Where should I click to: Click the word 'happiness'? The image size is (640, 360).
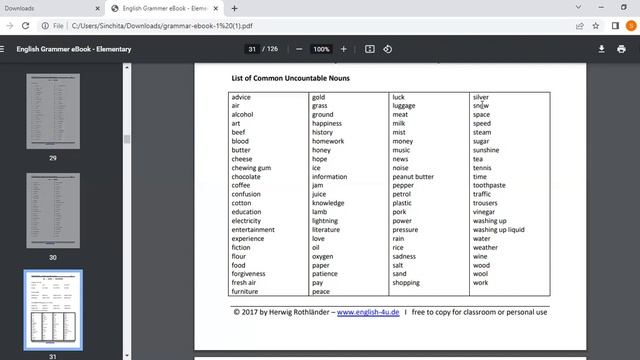[x=327, y=123]
